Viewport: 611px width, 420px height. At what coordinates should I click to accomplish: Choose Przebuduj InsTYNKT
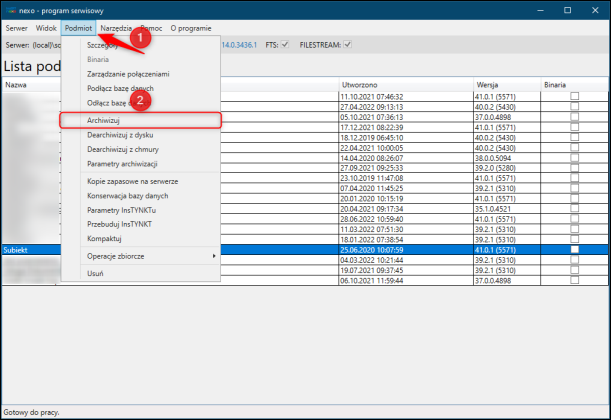coord(119,224)
